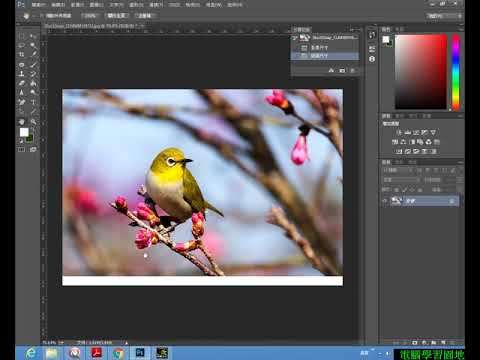Viewport: 480px width, 360px height.
Task: Add a Curves adjustment layer
Action: click(x=416, y=132)
